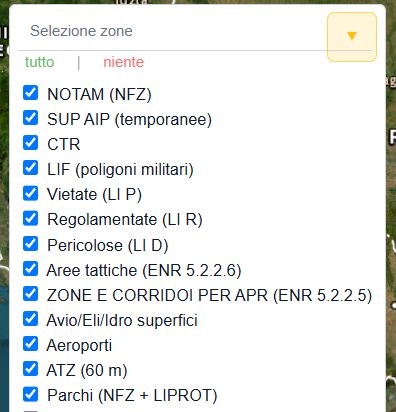Click the Regolamentate (LI R) label
Screen dimensions: 396x412
tap(125, 220)
